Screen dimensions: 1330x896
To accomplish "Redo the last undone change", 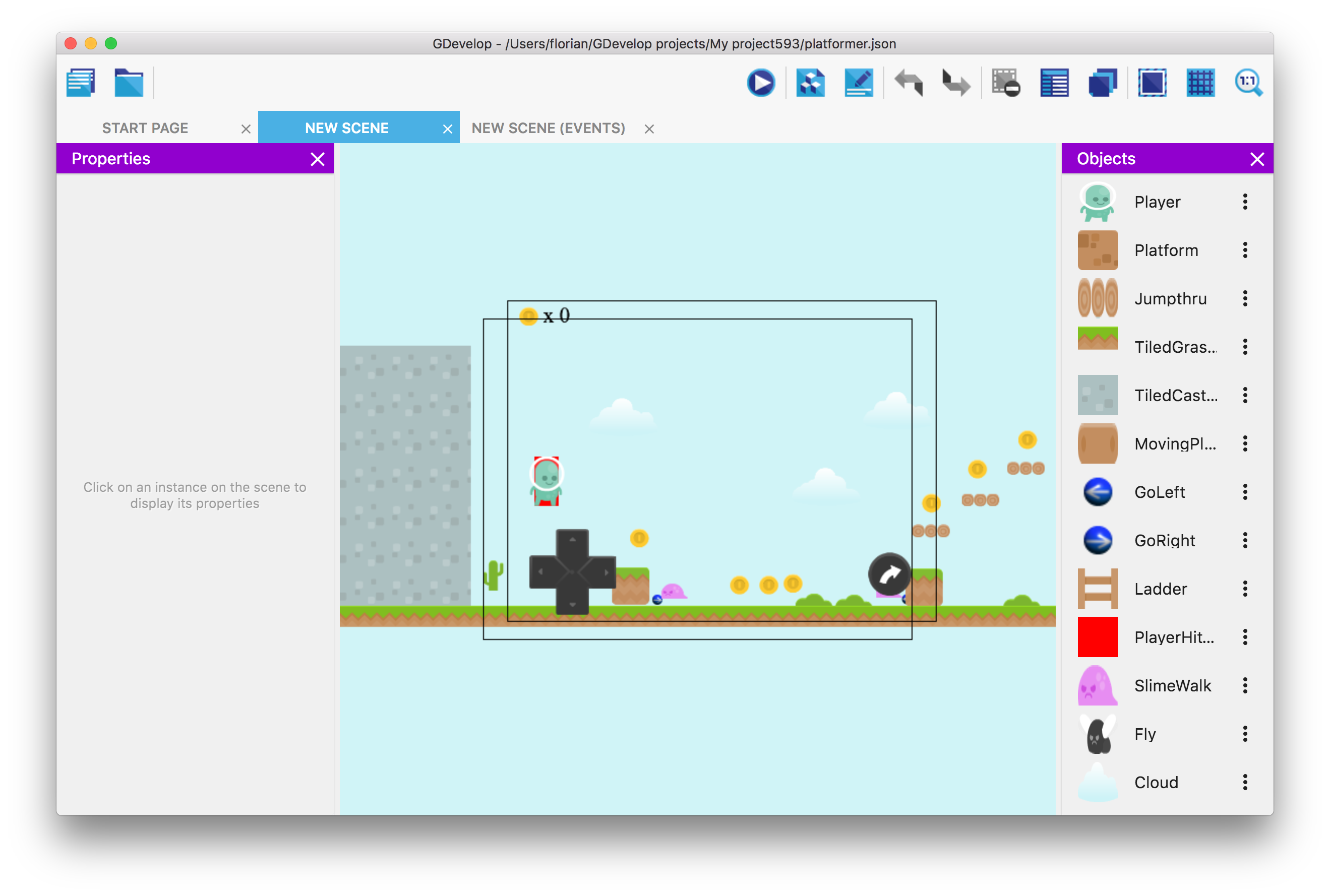I will [956, 83].
